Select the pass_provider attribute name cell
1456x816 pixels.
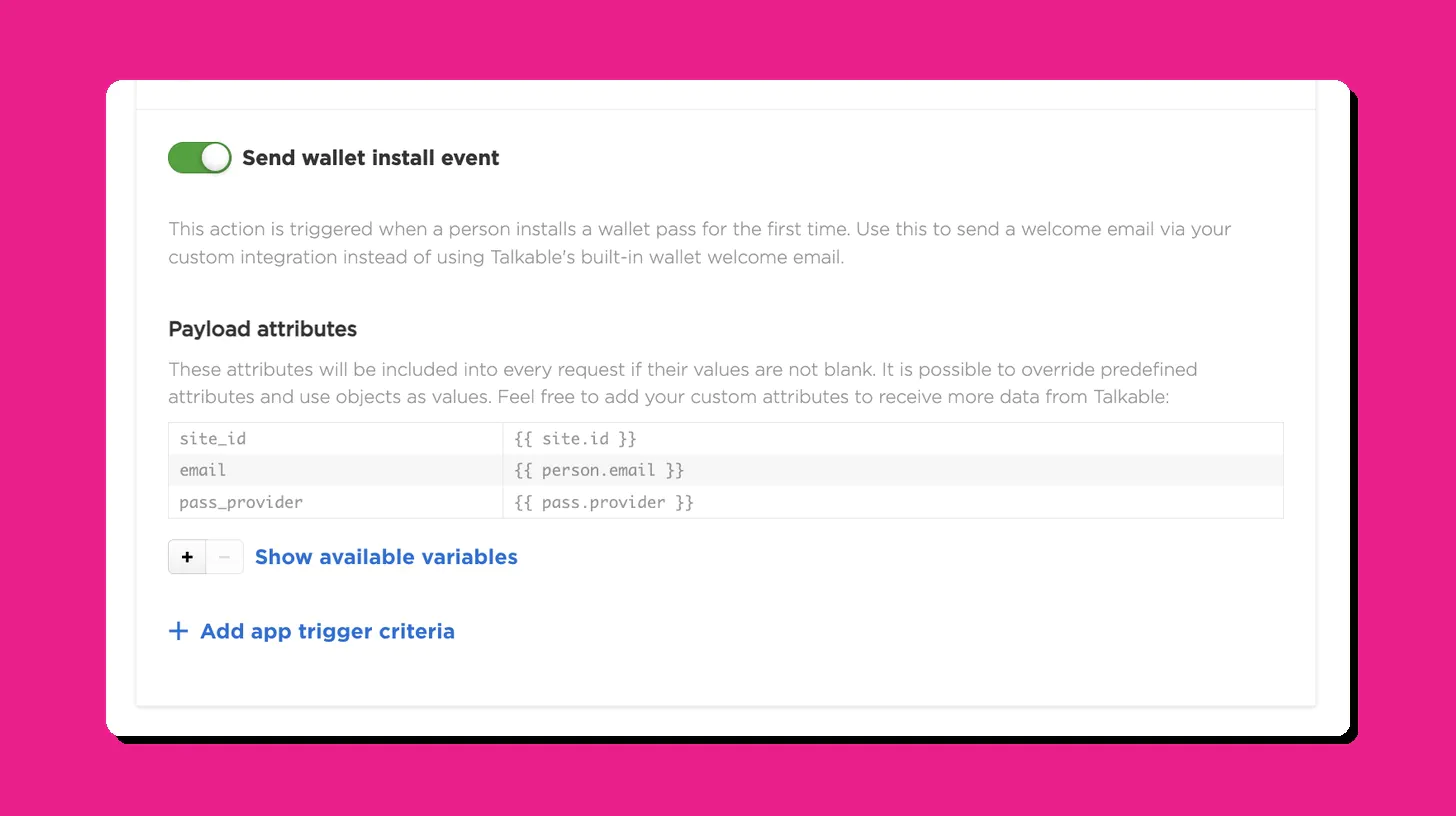coord(335,502)
